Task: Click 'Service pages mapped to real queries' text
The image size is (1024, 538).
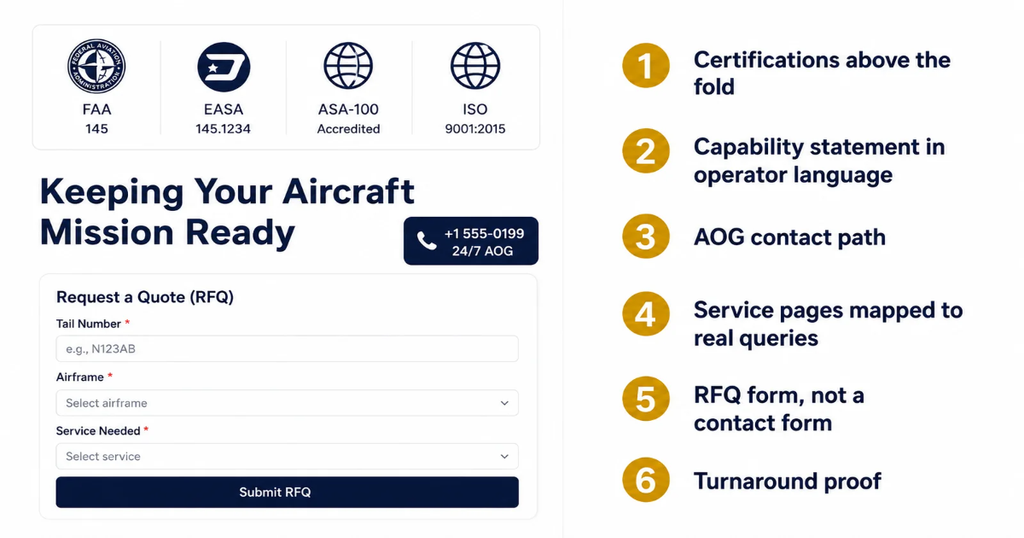Action: point(828,324)
